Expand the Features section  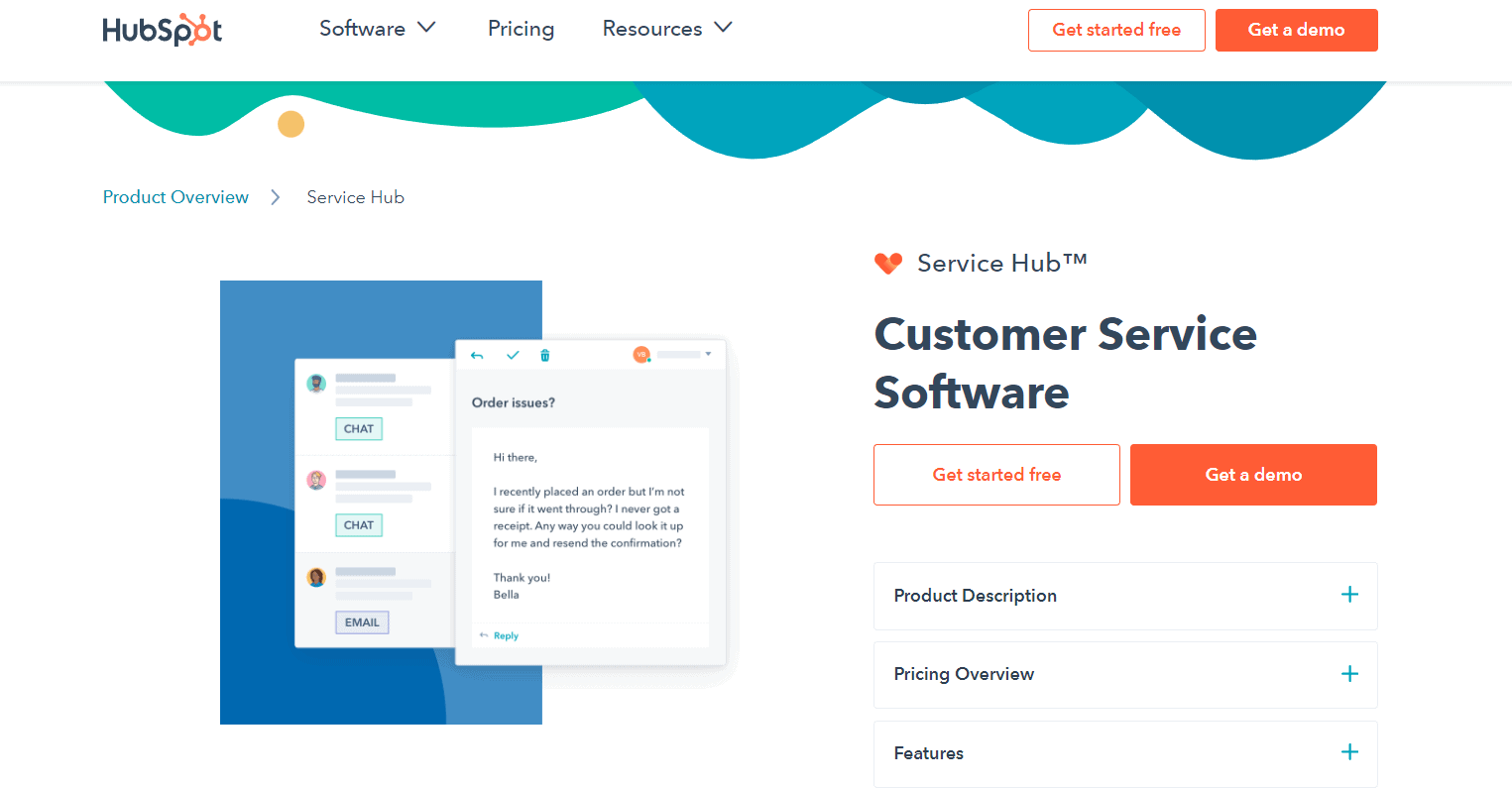1125,753
